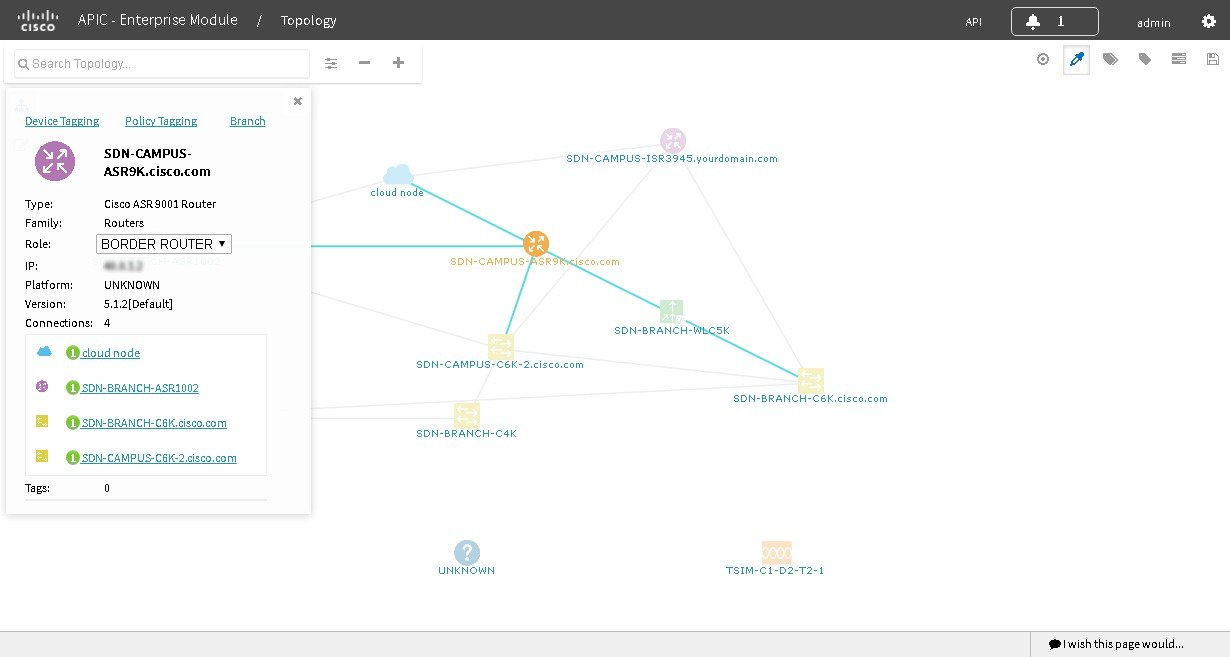Image resolution: width=1230 pixels, height=657 pixels.
Task: Open the Device Tagging link
Action: (x=62, y=121)
